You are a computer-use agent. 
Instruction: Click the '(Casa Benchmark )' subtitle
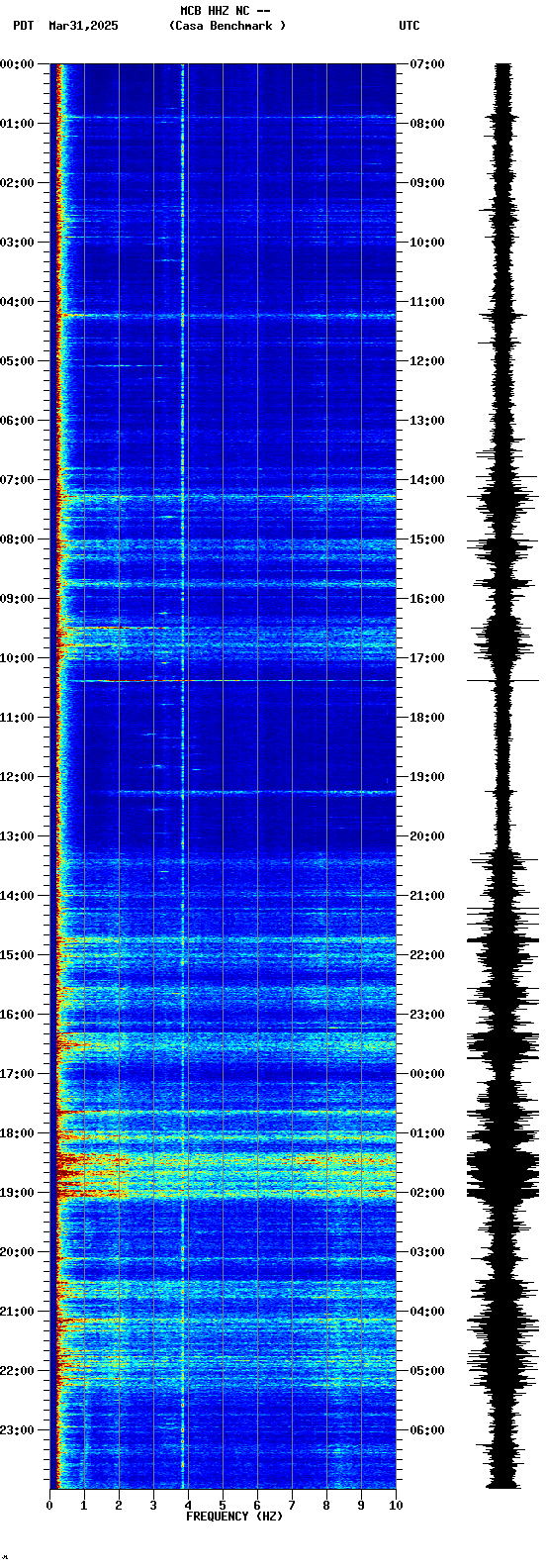click(227, 26)
